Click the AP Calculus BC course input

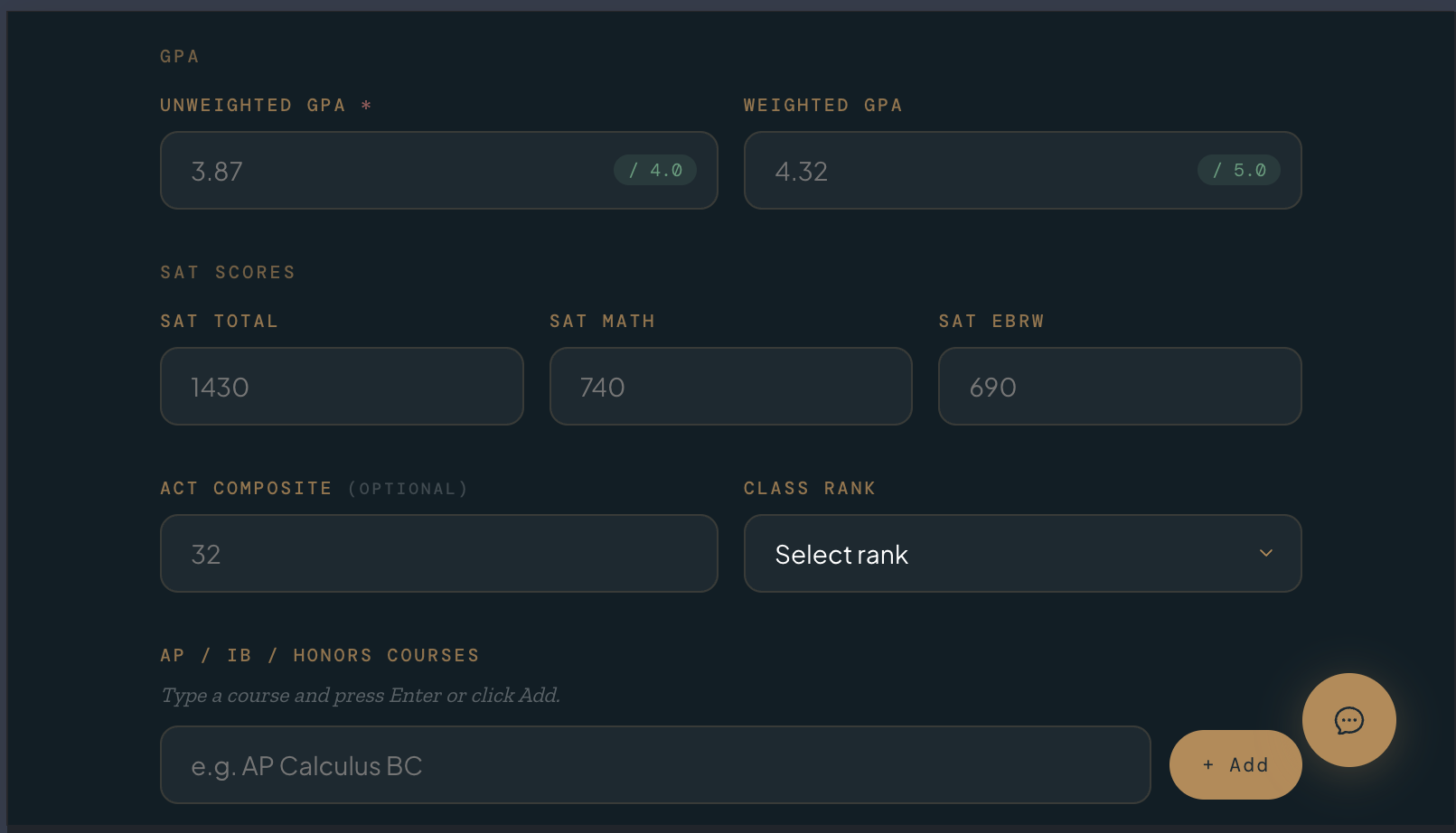[654, 765]
